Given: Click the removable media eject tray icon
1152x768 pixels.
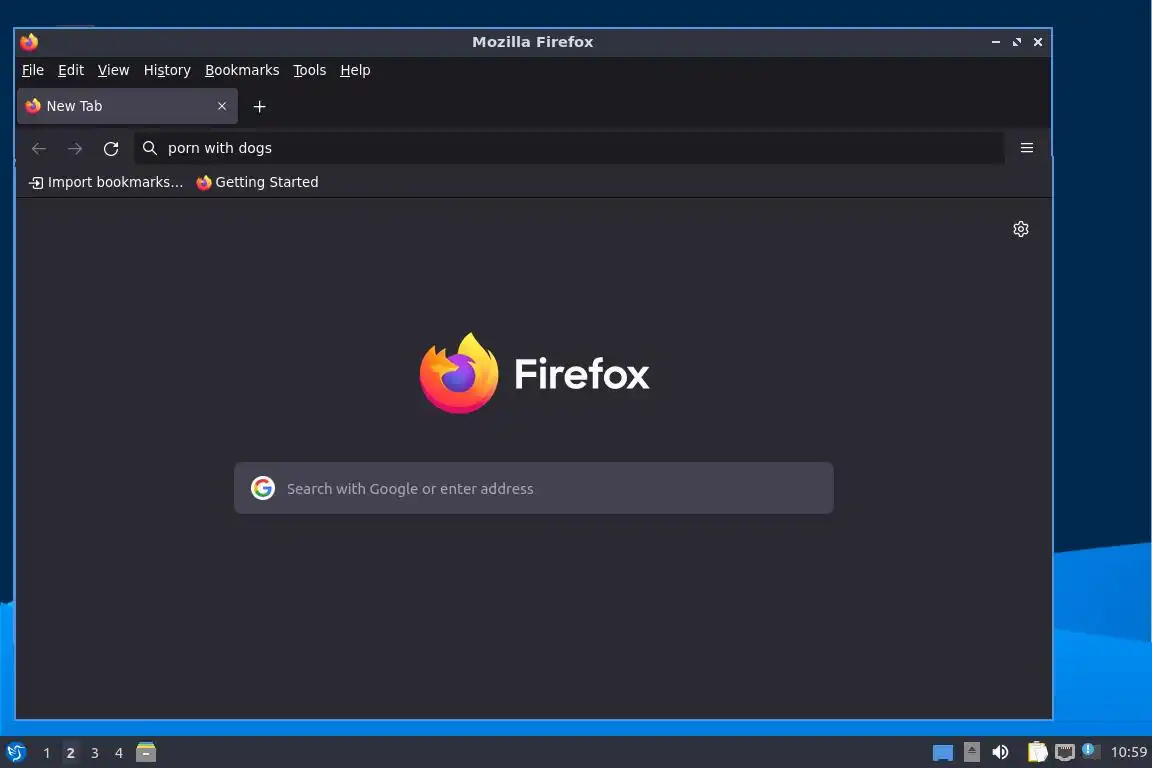Looking at the screenshot, I should (972, 752).
